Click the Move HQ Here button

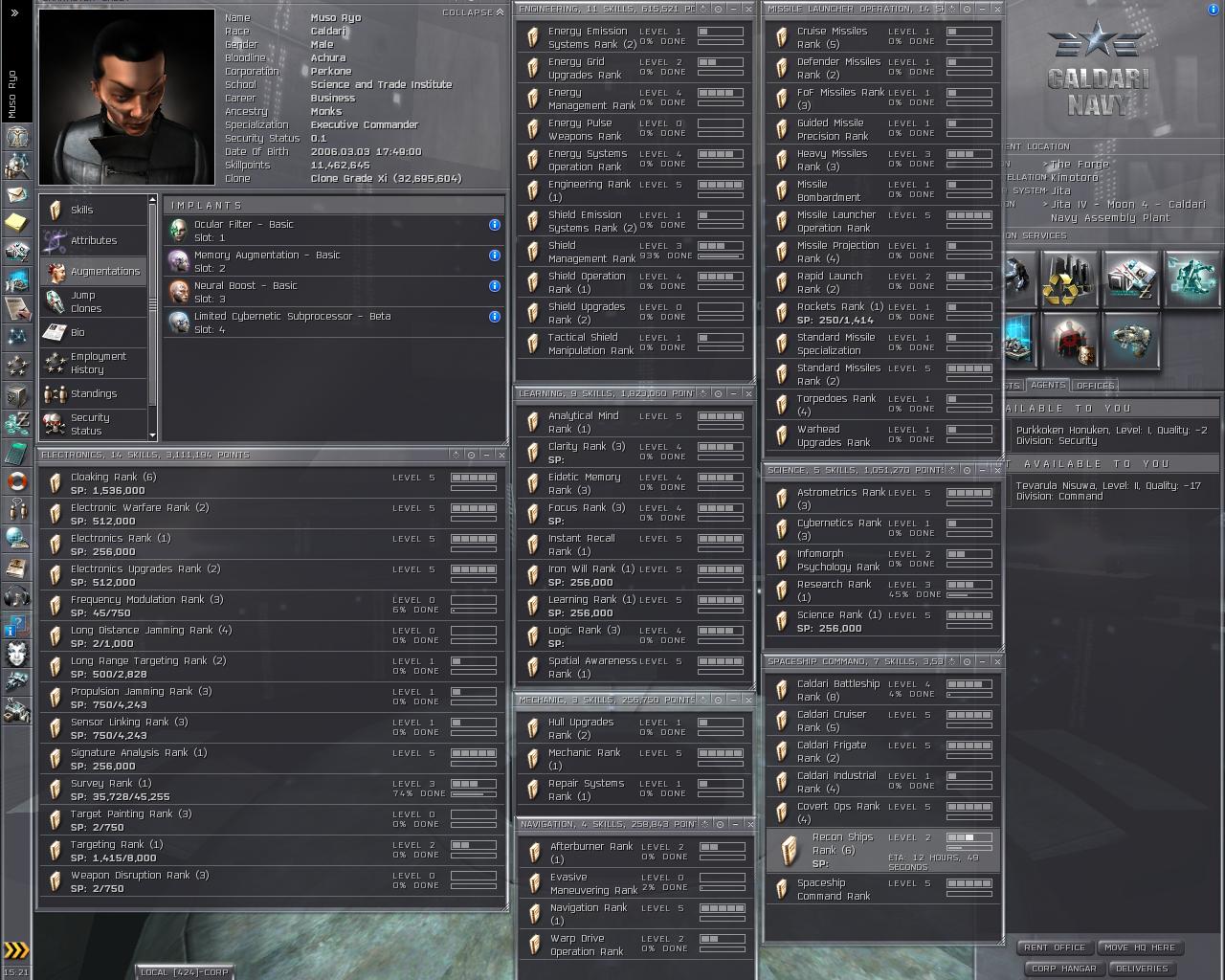[x=1140, y=947]
